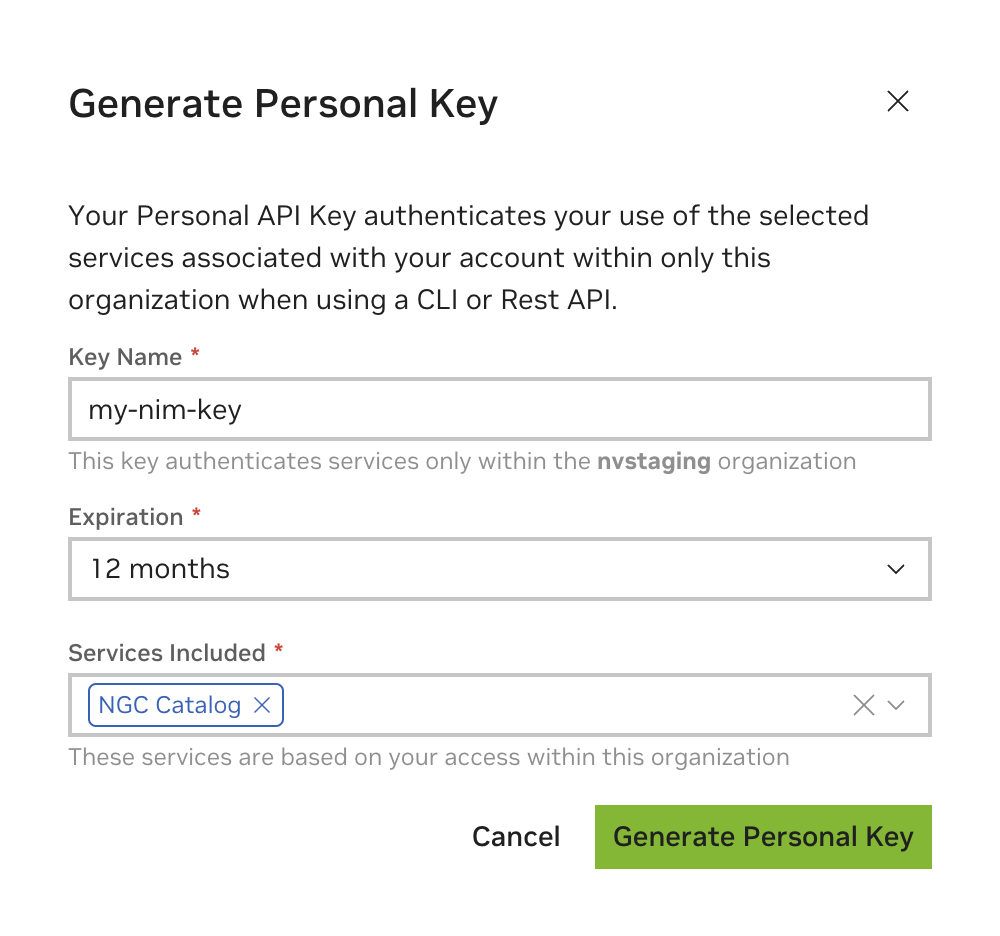
Task: Click the red asterisk beside Expiration
Action: tap(196, 515)
